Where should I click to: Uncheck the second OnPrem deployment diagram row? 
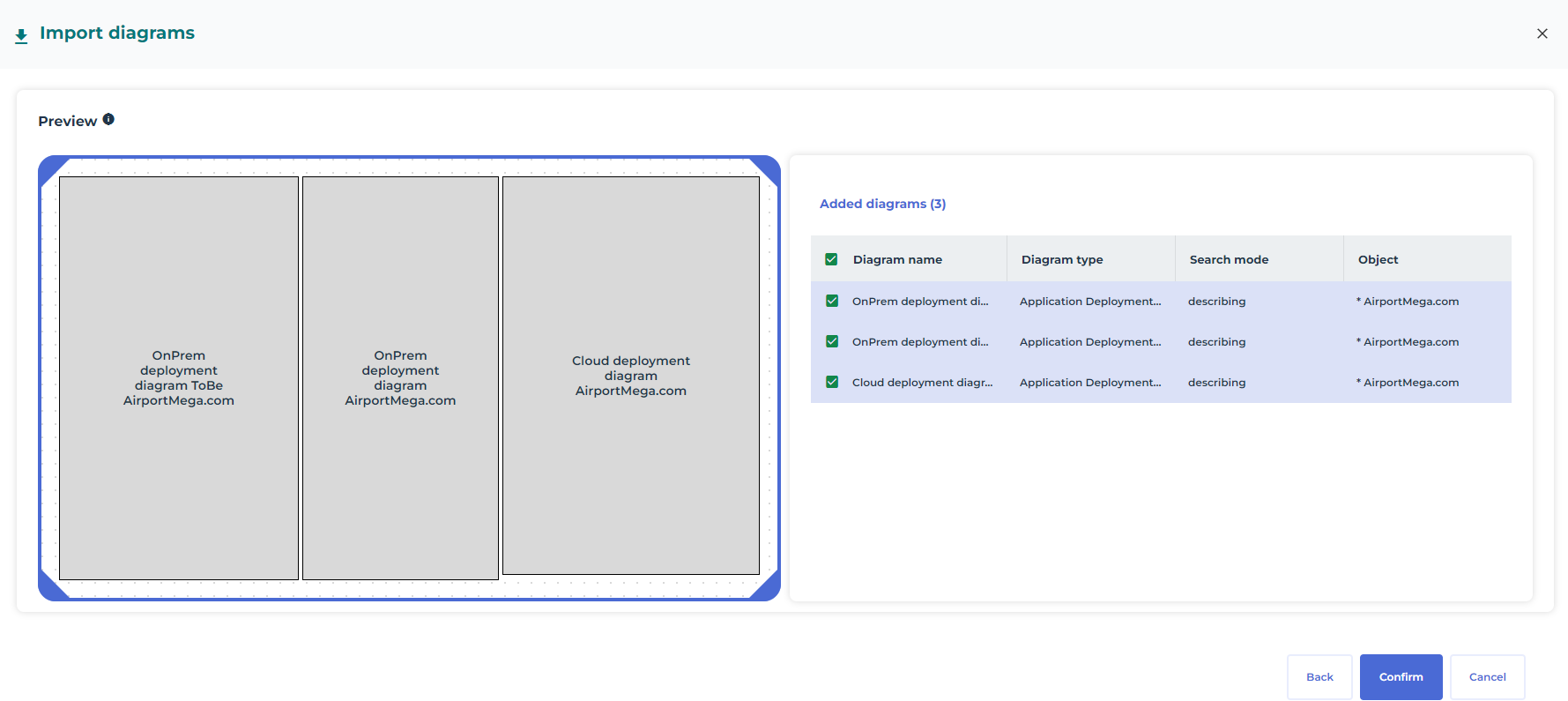coord(831,341)
